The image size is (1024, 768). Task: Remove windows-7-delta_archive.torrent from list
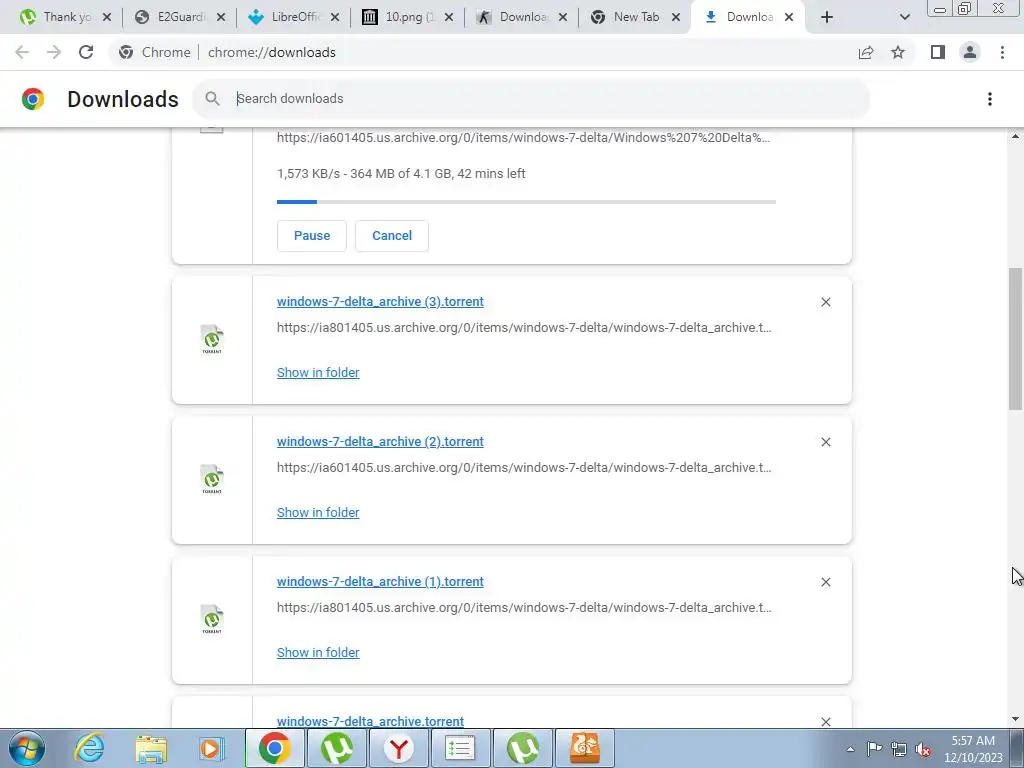pos(825,721)
